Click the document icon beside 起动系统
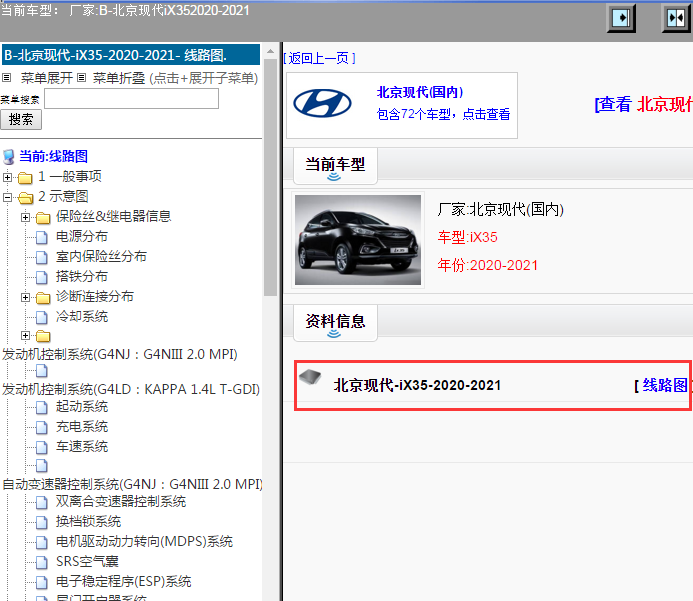The width and height of the screenshot is (693, 601). coord(42,407)
